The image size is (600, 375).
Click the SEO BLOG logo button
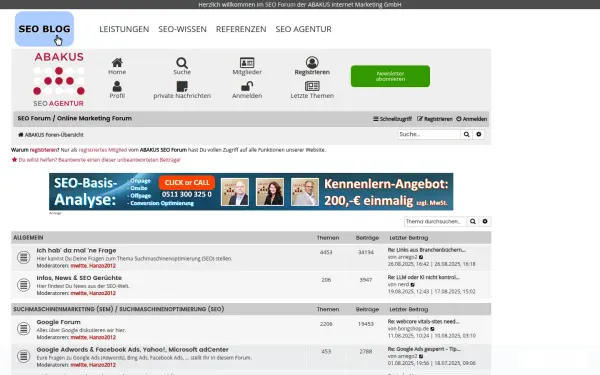(44, 29)
